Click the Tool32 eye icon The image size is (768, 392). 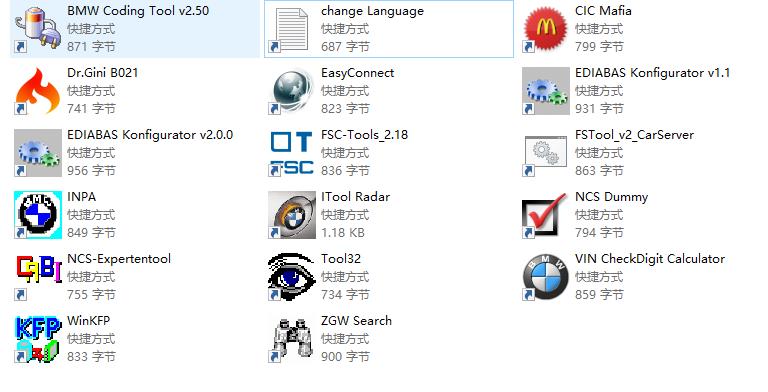tap(291, 277)
